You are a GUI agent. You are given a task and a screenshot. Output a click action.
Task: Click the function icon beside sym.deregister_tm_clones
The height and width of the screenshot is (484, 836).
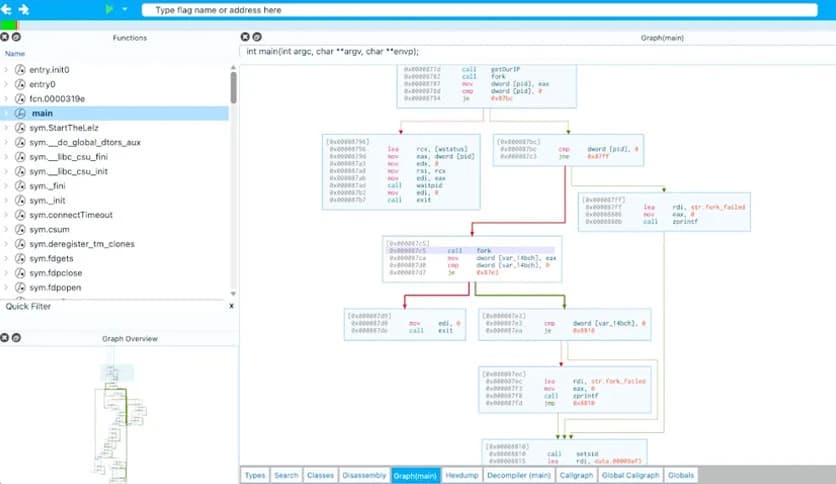(20, 244)
